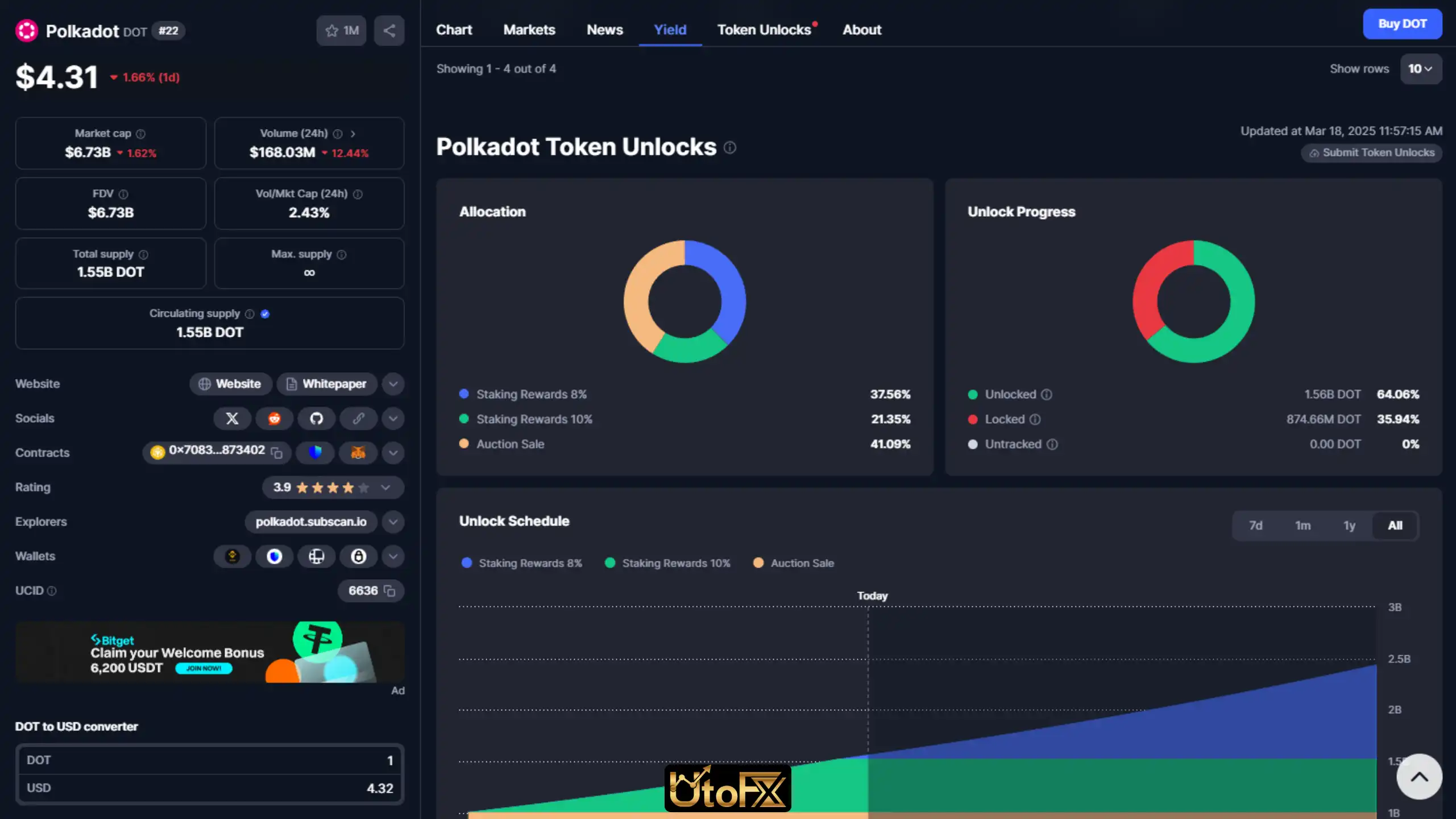
Task: Click info icon beside Max. supply
Action: pyautogui.click(x=342, y=254)
